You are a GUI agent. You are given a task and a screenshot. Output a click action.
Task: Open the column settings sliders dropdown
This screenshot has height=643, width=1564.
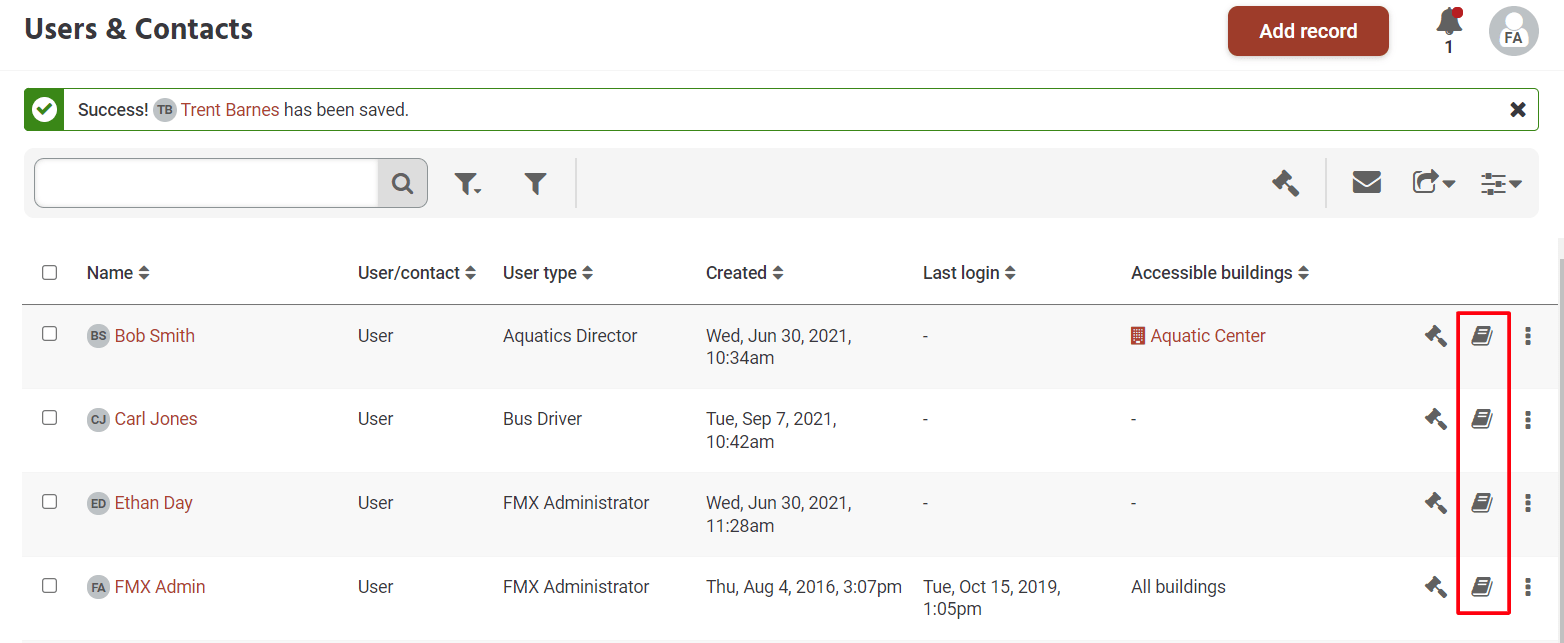coord(1501,183)
